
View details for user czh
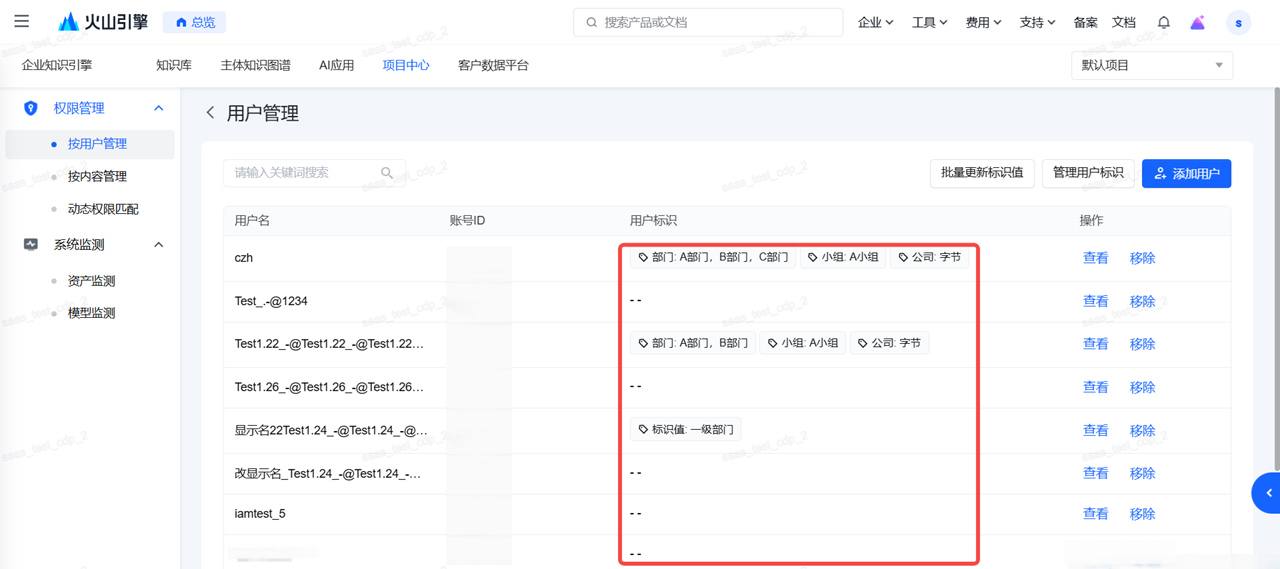click(x=1095, y=258)
